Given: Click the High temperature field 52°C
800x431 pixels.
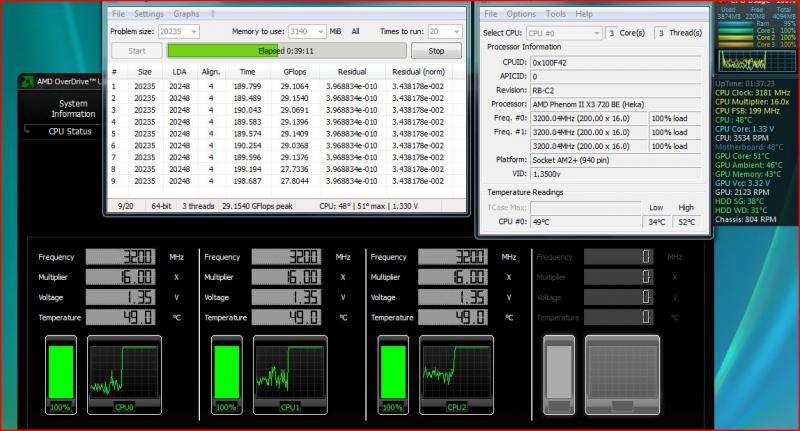Looking at the screenshot, I should tap(687, 222).
